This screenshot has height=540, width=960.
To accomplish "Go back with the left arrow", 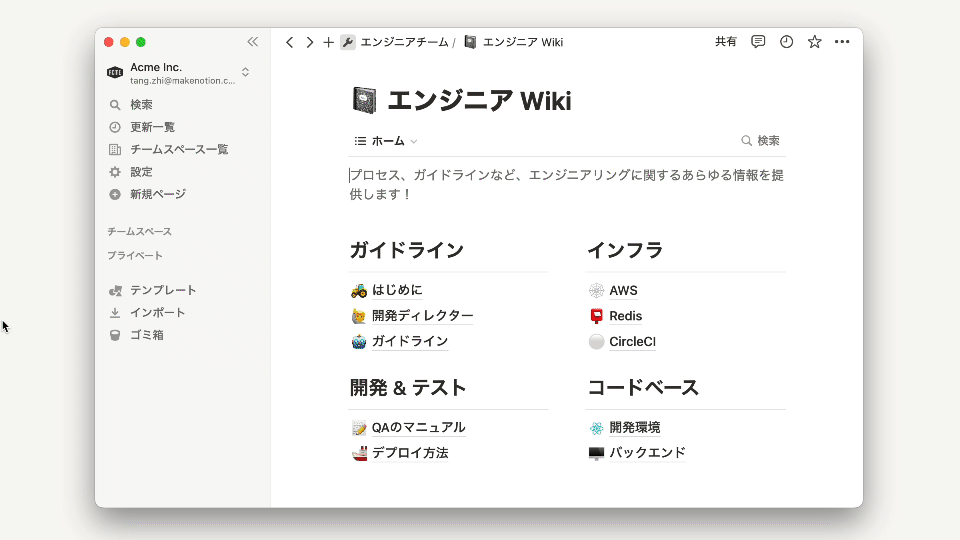I will [x=290, y=42].
